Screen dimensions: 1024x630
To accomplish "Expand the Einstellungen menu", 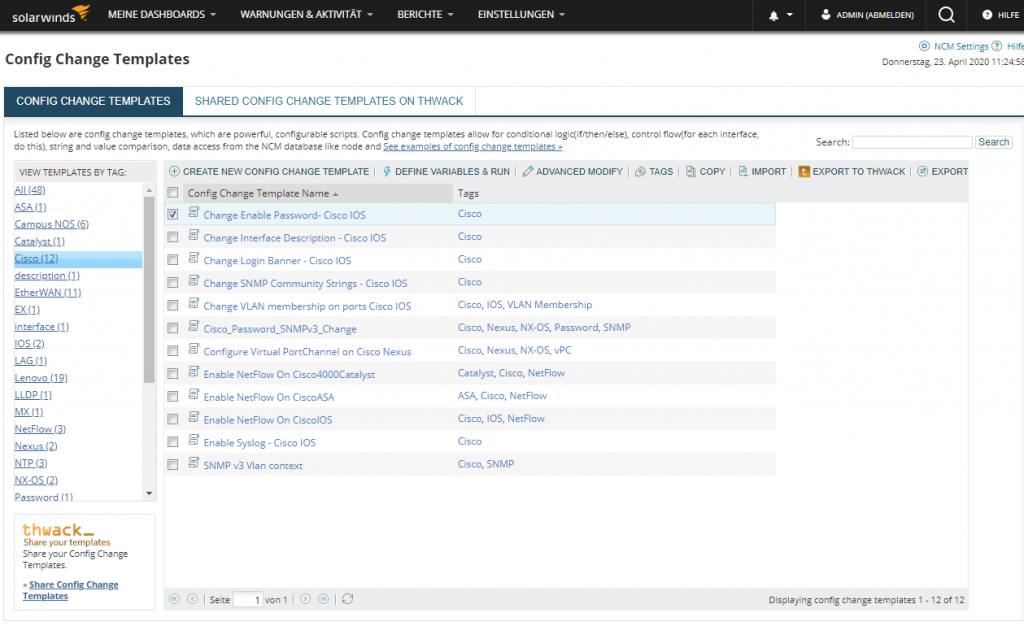I will [x=521, y=15].
